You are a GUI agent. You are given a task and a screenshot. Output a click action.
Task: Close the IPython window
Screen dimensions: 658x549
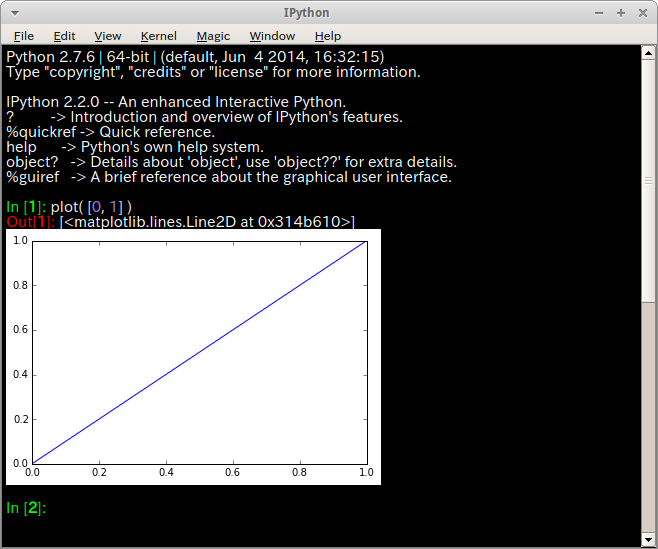pos(642,13)
